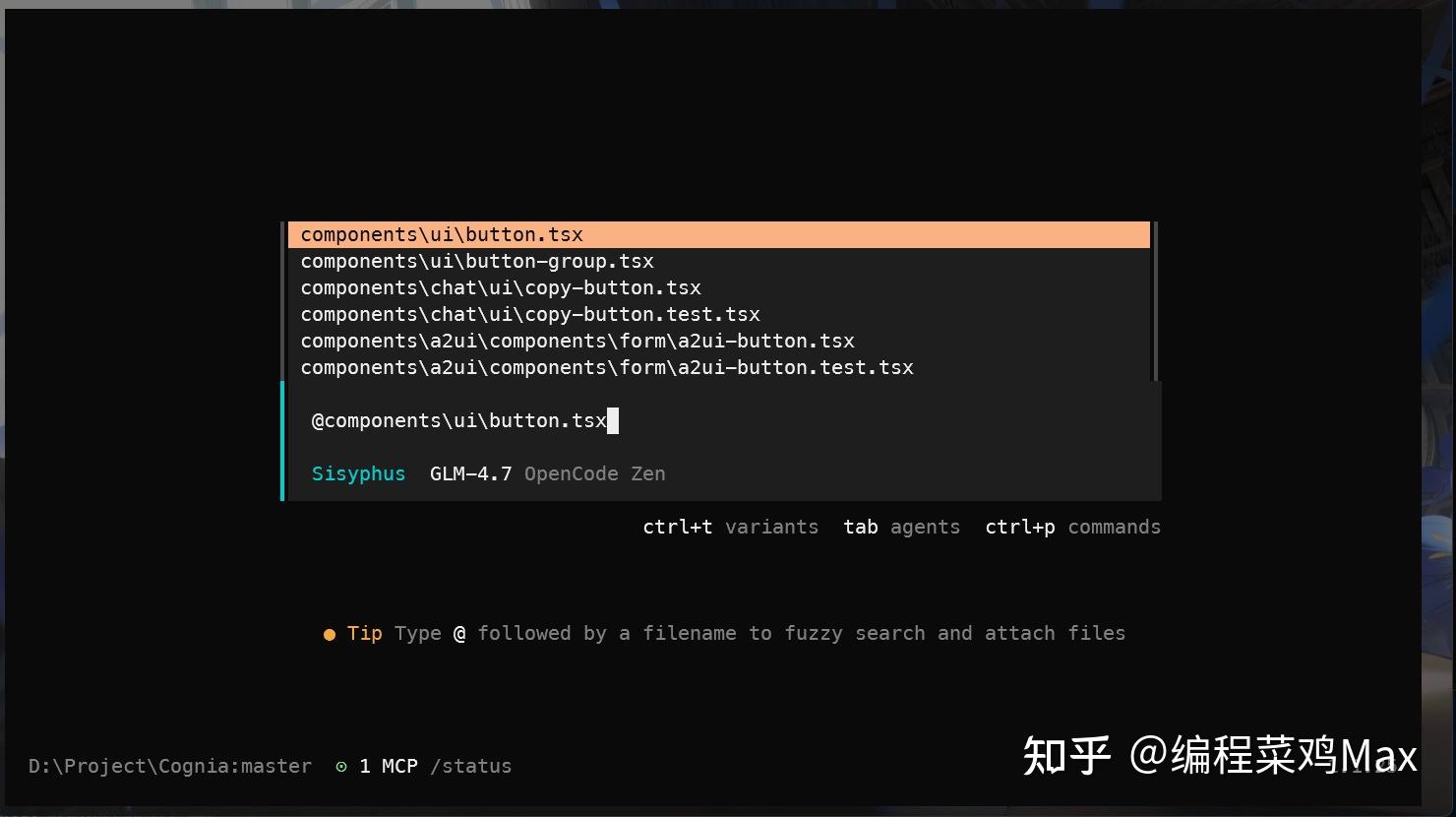Viewport: 1456px width, 817px height.
Task: Click the green MCP status indicator icon
Action: (341, 767)
